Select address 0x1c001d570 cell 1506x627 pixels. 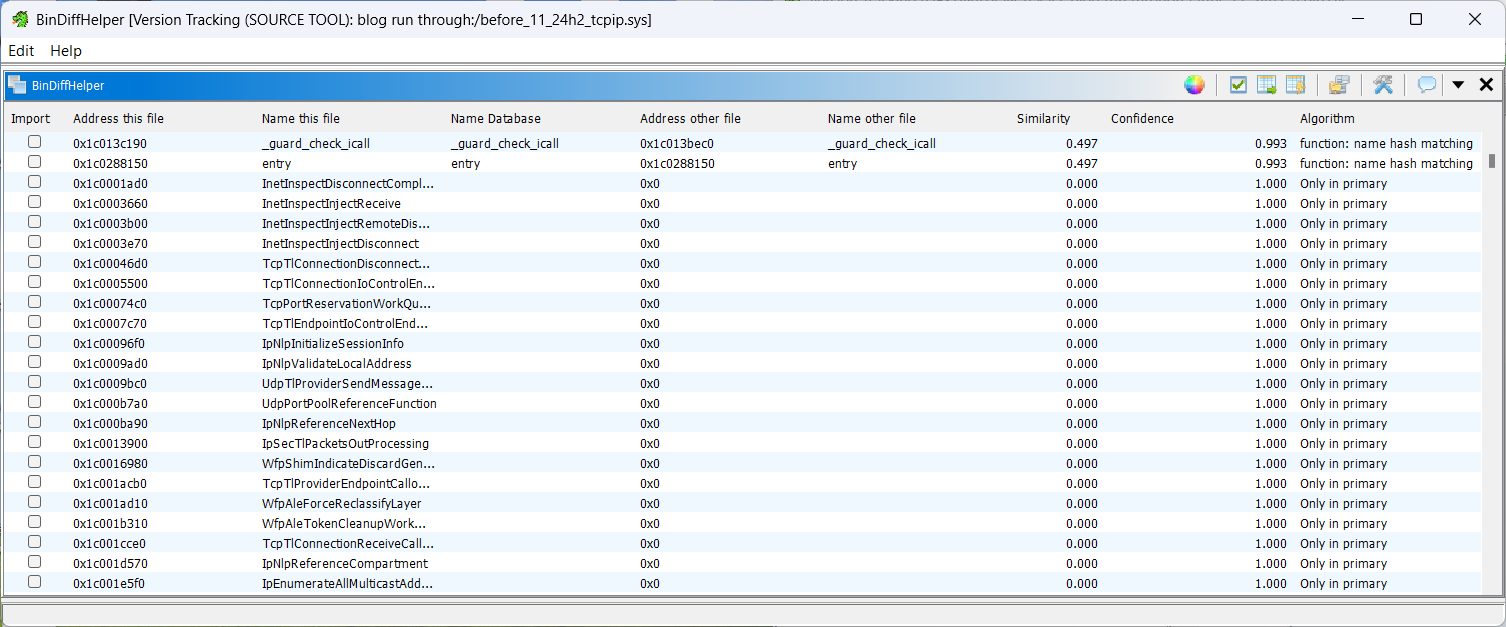point(110,564)
